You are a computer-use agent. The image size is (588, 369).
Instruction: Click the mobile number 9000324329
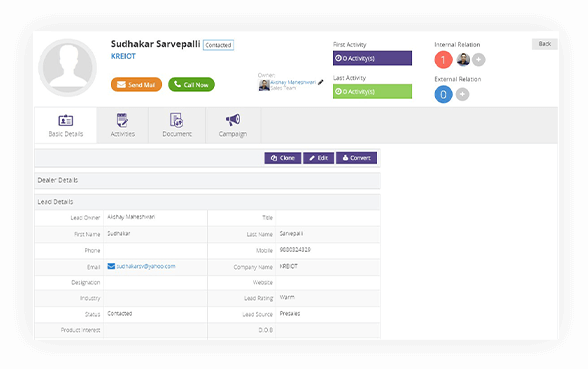pos(295,250)
